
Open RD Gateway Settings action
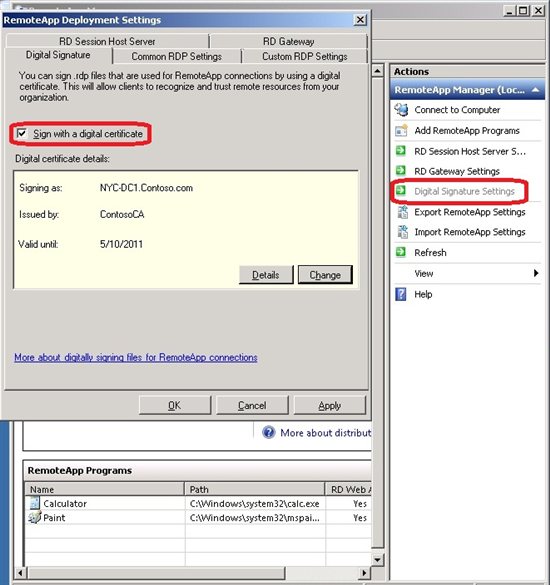click(x=457, y=171)
